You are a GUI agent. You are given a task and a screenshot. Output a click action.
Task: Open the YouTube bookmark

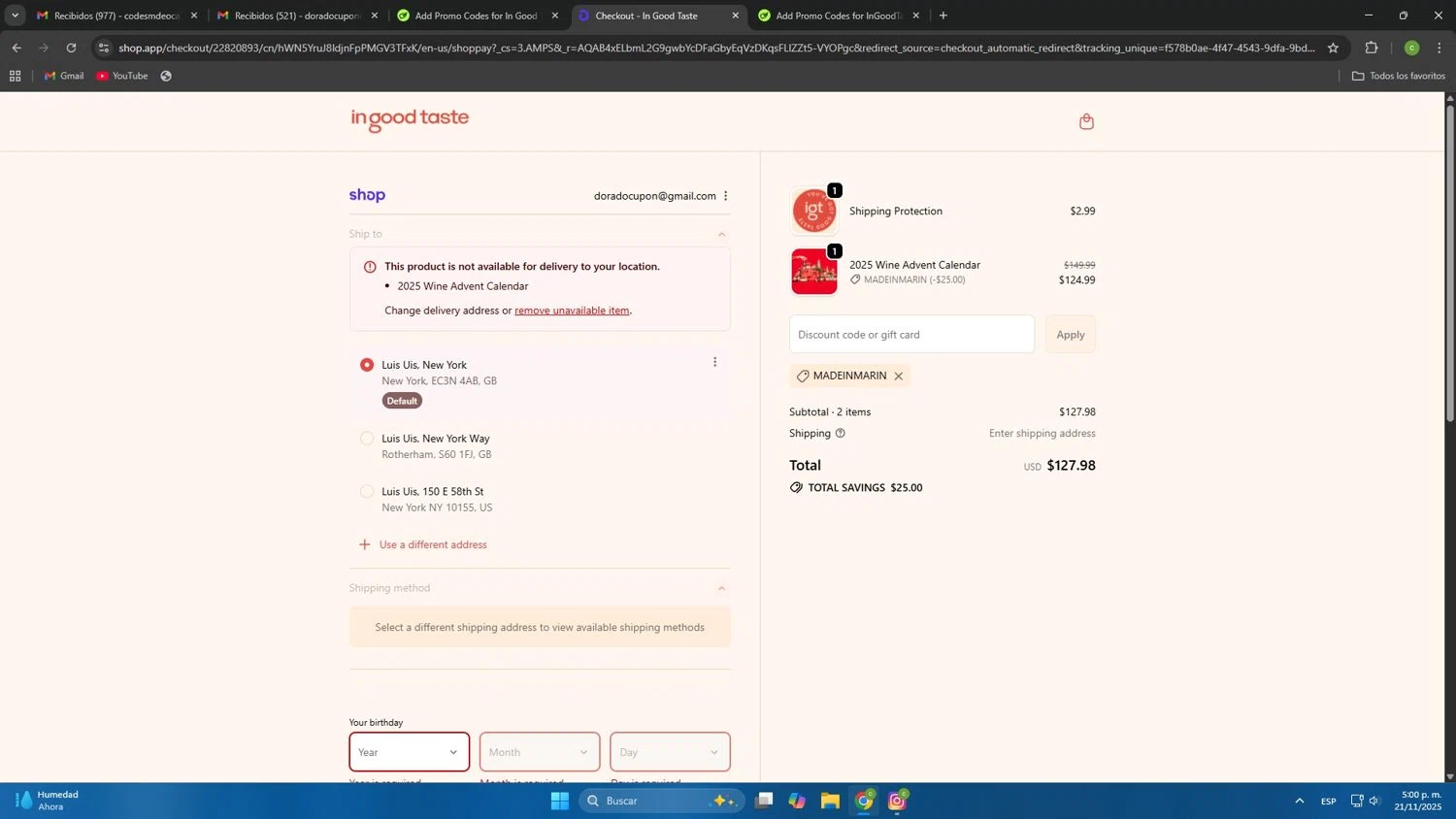click(x=122, y=76)
